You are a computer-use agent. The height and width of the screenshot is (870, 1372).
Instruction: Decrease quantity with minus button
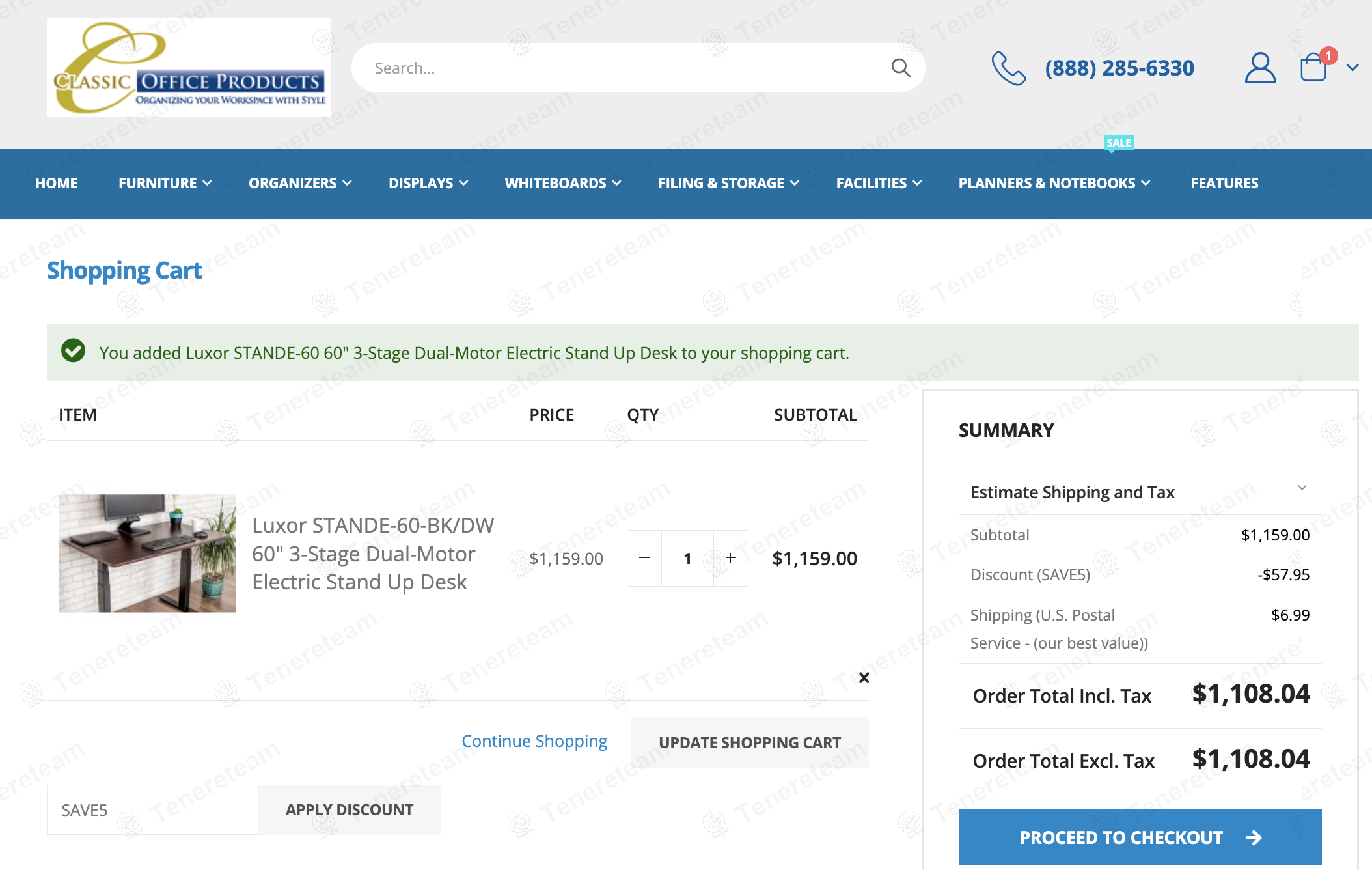644,558
